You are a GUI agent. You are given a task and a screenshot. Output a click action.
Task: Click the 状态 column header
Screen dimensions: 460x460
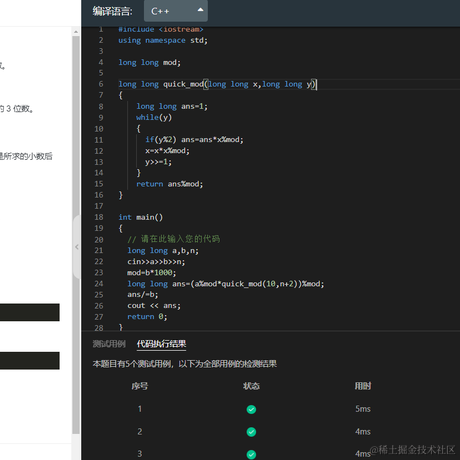click(251, 386)
